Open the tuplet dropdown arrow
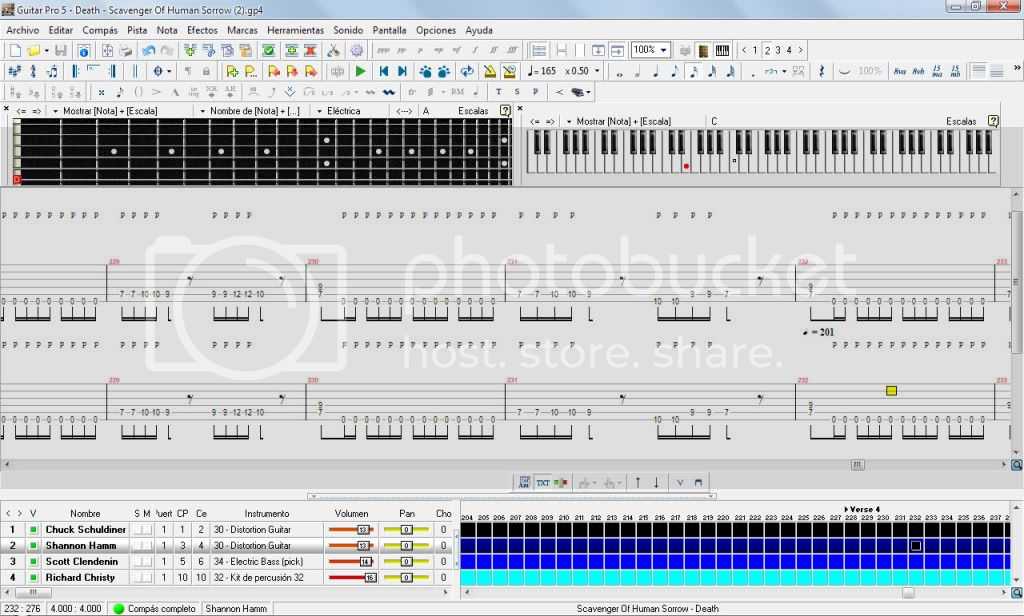 pos(784,71)
